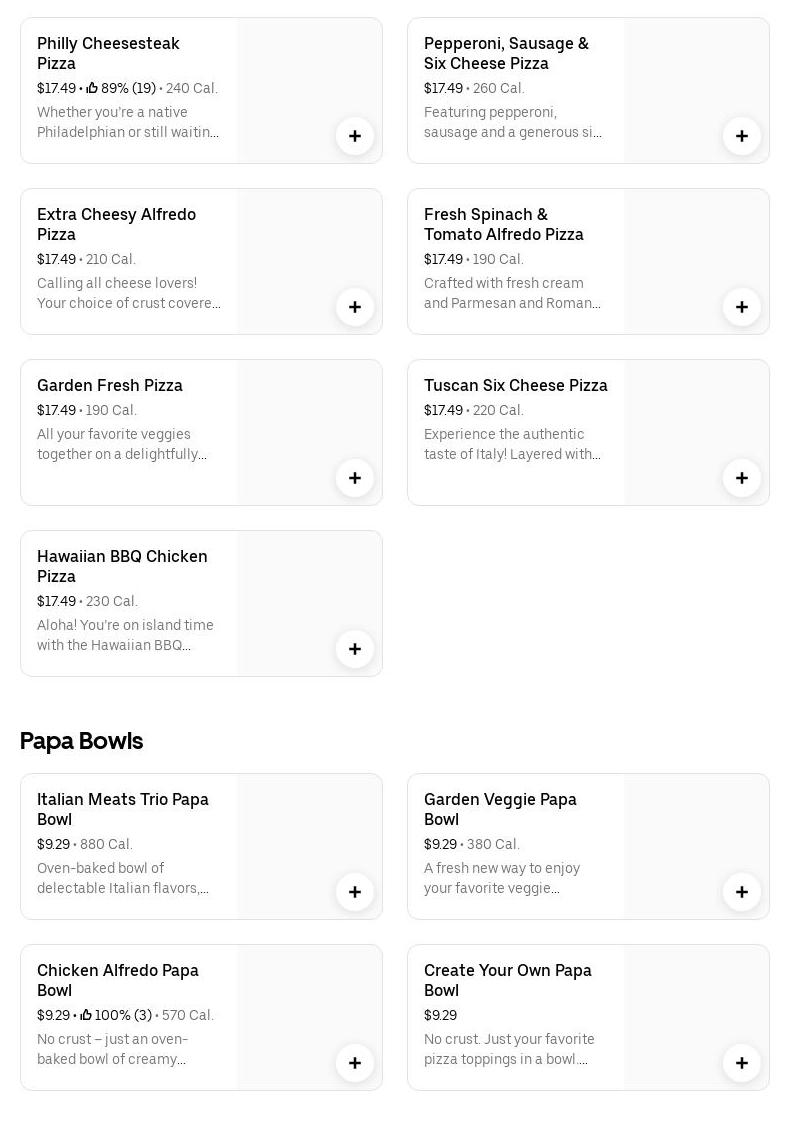Add Garden Veggie Papa Bowl to cart
This screenshot has height=1122, width=804.
coord(742,892)
